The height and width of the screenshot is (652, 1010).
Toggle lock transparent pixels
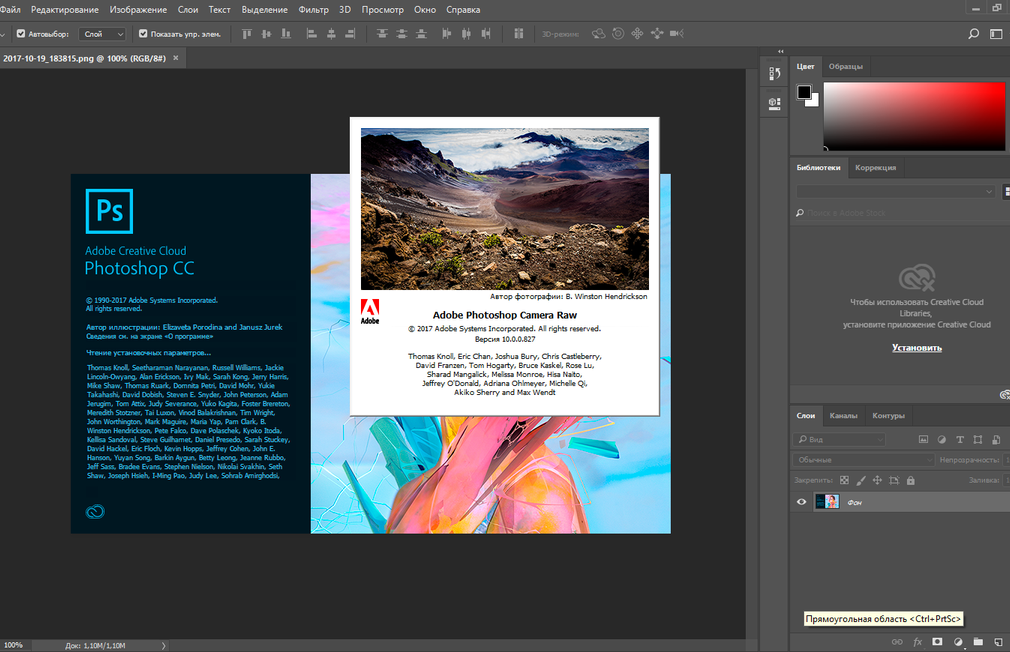[844, 480]
